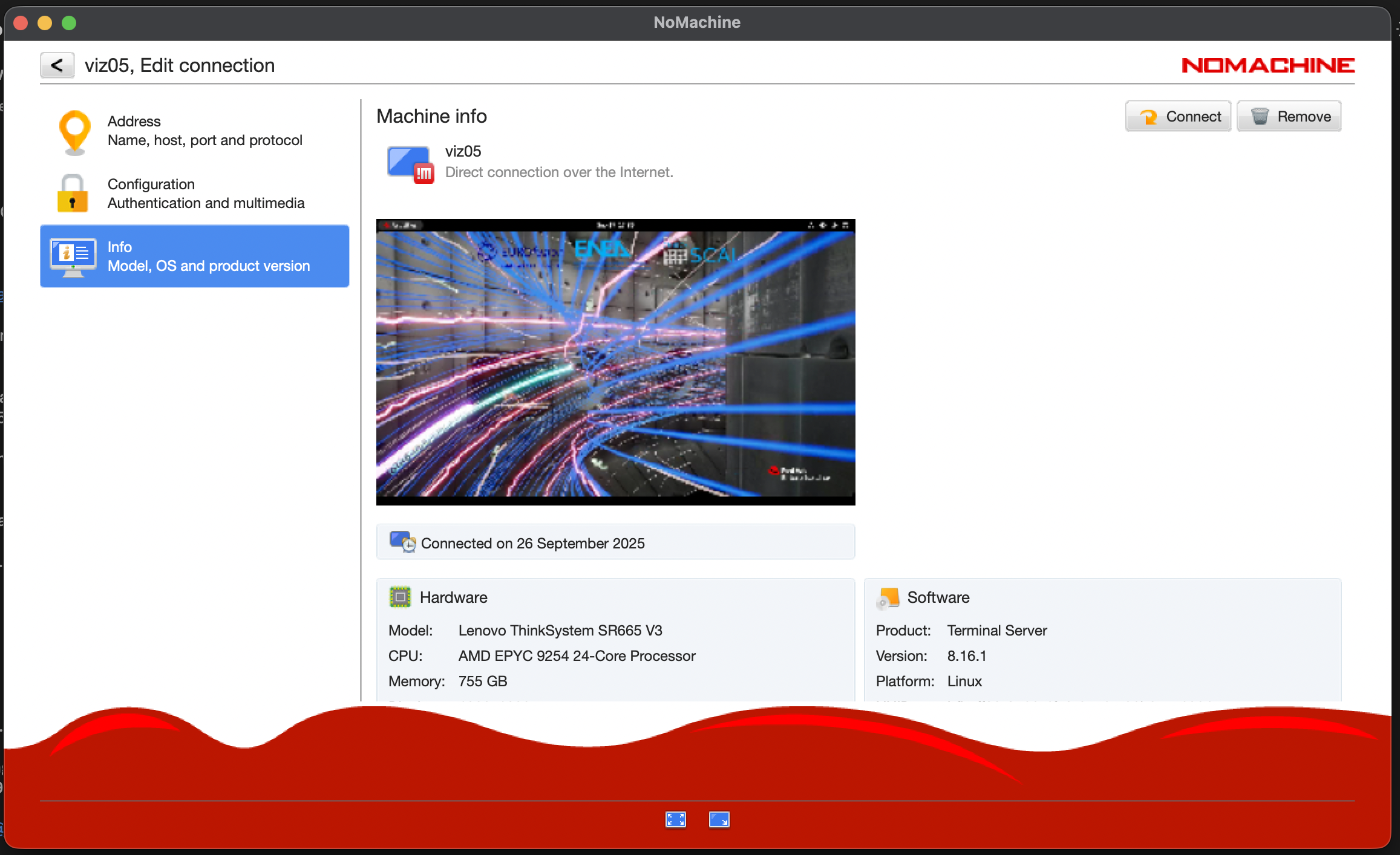Click the Hardware chip icon
The image size is (1400, 855).
click(x=400, y=597)
